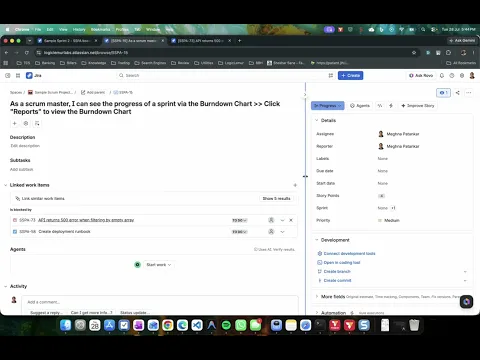Image resolution: width=480 pixels, height=360 pixels.
Task: Open WhatsApp from the Dock
Action: coord(241,325)
